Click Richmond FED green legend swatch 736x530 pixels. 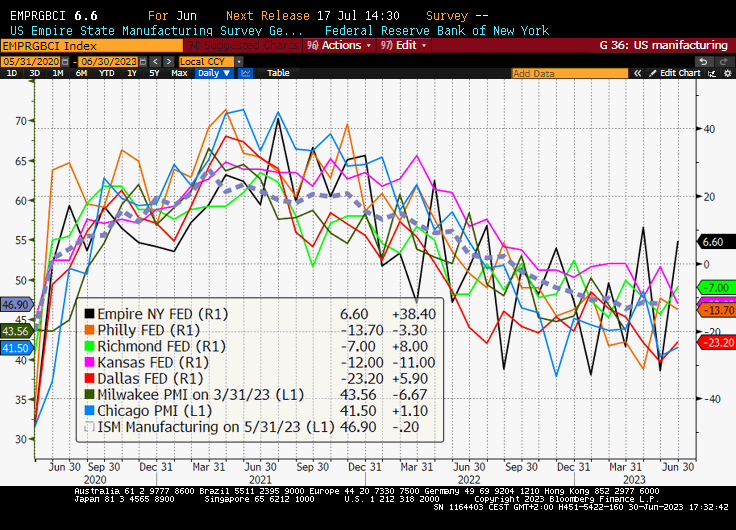click(89, 346)
